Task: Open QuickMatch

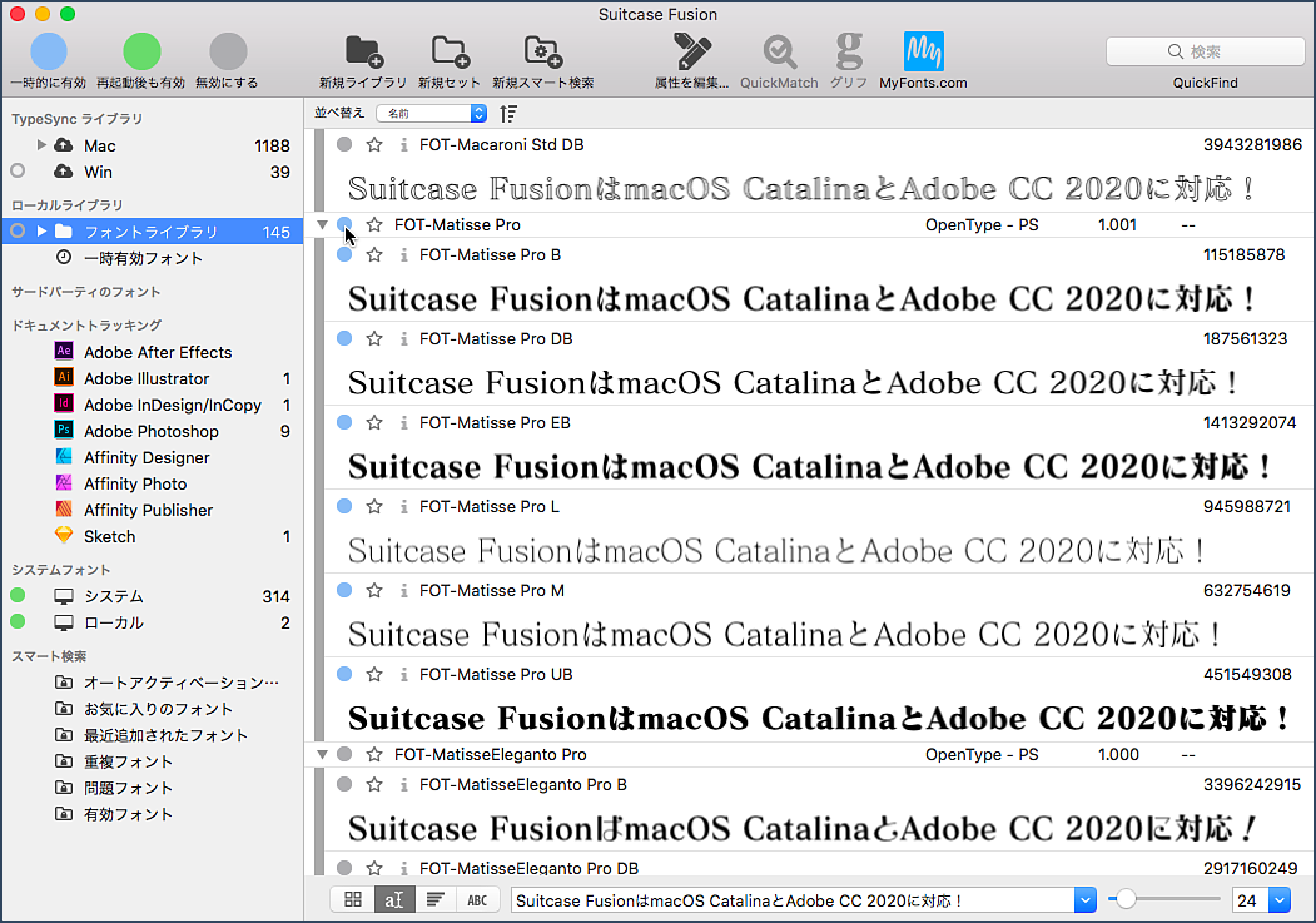Action: (779, 51)
